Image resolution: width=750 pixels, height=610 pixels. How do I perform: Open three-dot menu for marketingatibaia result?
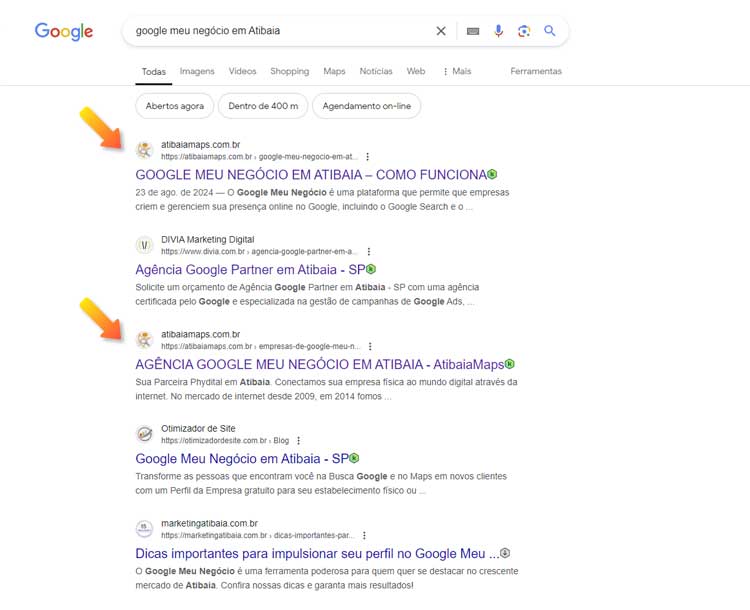(364, 535)
